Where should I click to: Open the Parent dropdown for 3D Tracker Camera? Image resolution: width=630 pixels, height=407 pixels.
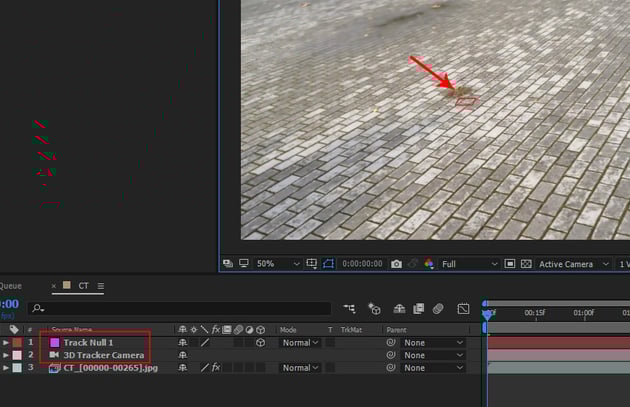click(433, 355)
